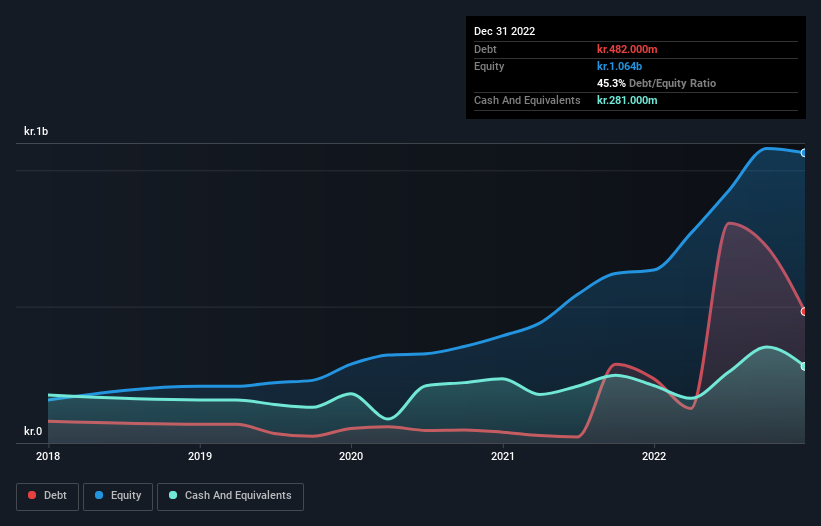
Task: Select the Equity end-point marker on chart
Action: 804,153
